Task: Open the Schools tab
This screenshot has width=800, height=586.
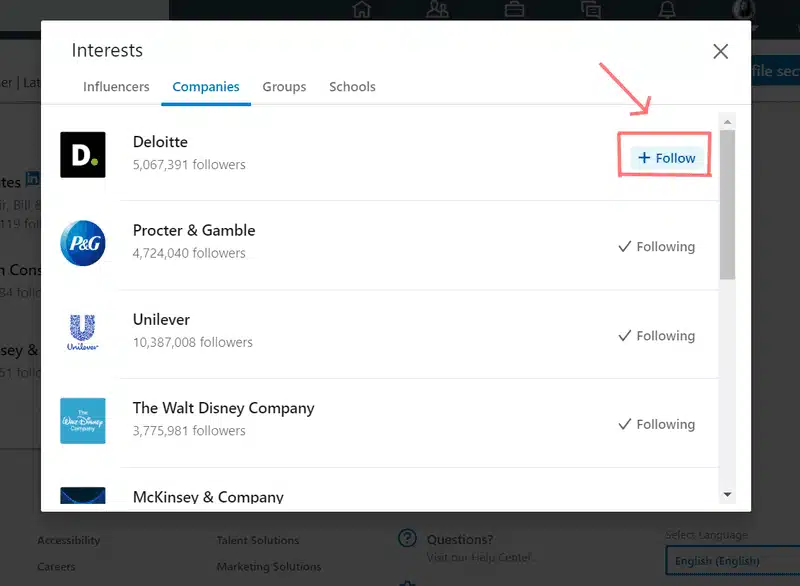Action: 352,87
